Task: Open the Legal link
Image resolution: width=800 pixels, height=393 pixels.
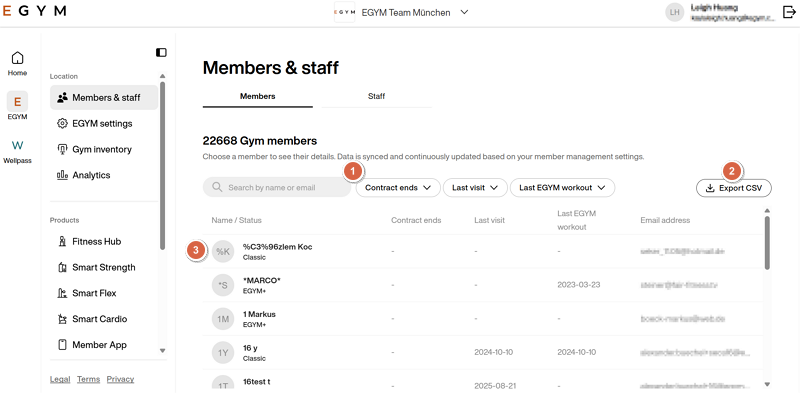Action: pyautogui.click(x=60, y=379)
